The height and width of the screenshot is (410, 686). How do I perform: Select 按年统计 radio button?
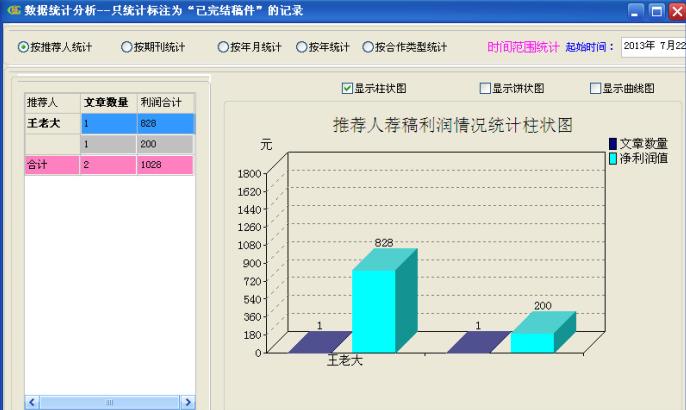click(x=301, y=47)
